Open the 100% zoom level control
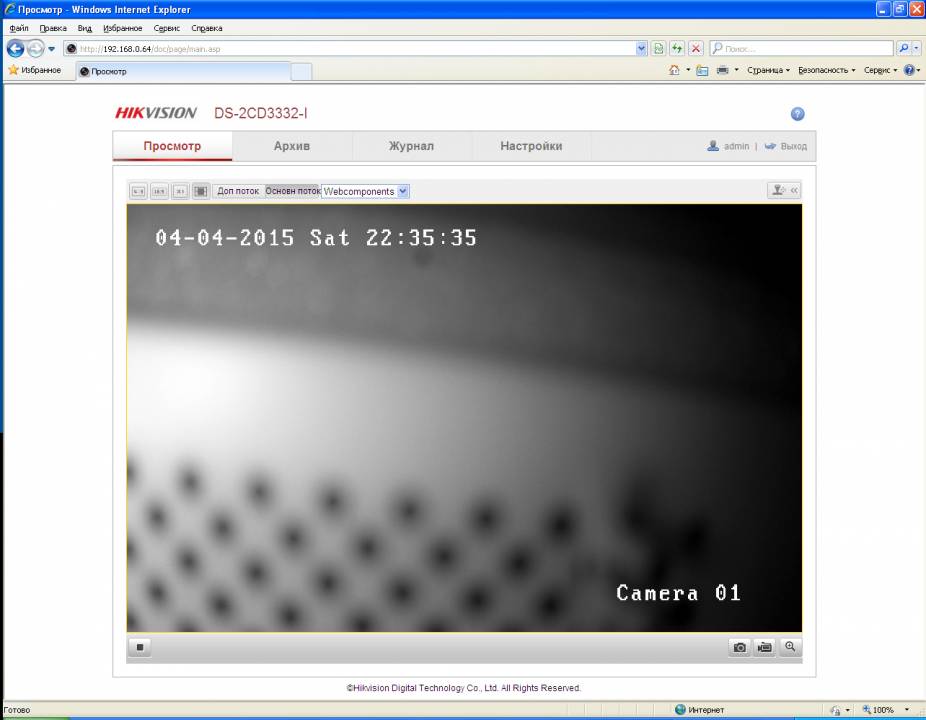926x720 pixels. 885,710
